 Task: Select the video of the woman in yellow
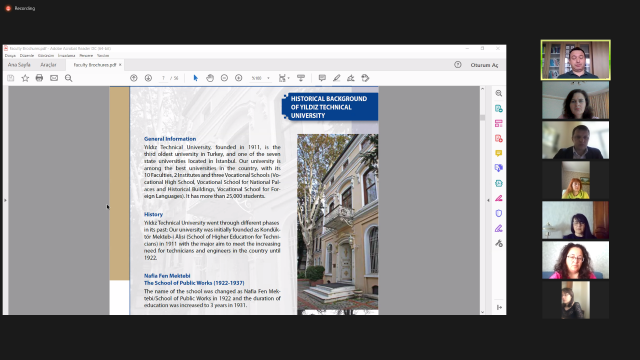click(576, 180)
